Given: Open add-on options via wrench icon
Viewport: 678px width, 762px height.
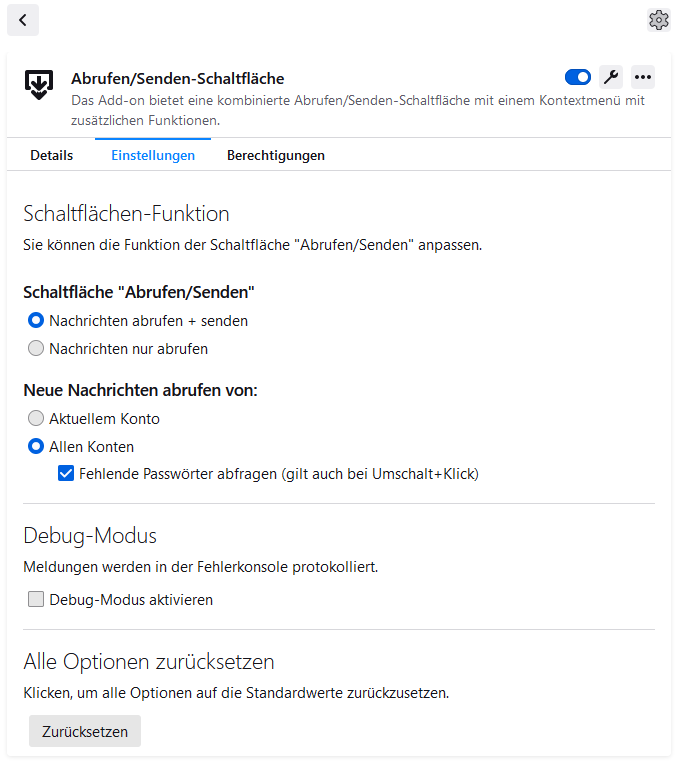Looking at the screenshot, I should tap(610, 77).
